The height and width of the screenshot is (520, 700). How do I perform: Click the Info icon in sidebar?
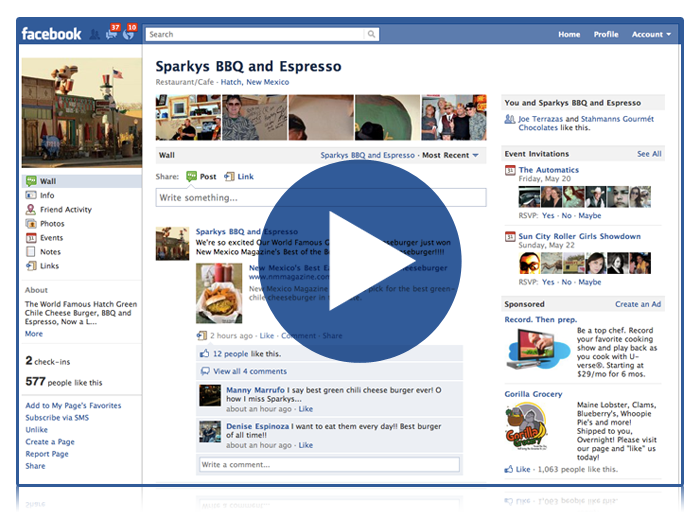[31, 195]
